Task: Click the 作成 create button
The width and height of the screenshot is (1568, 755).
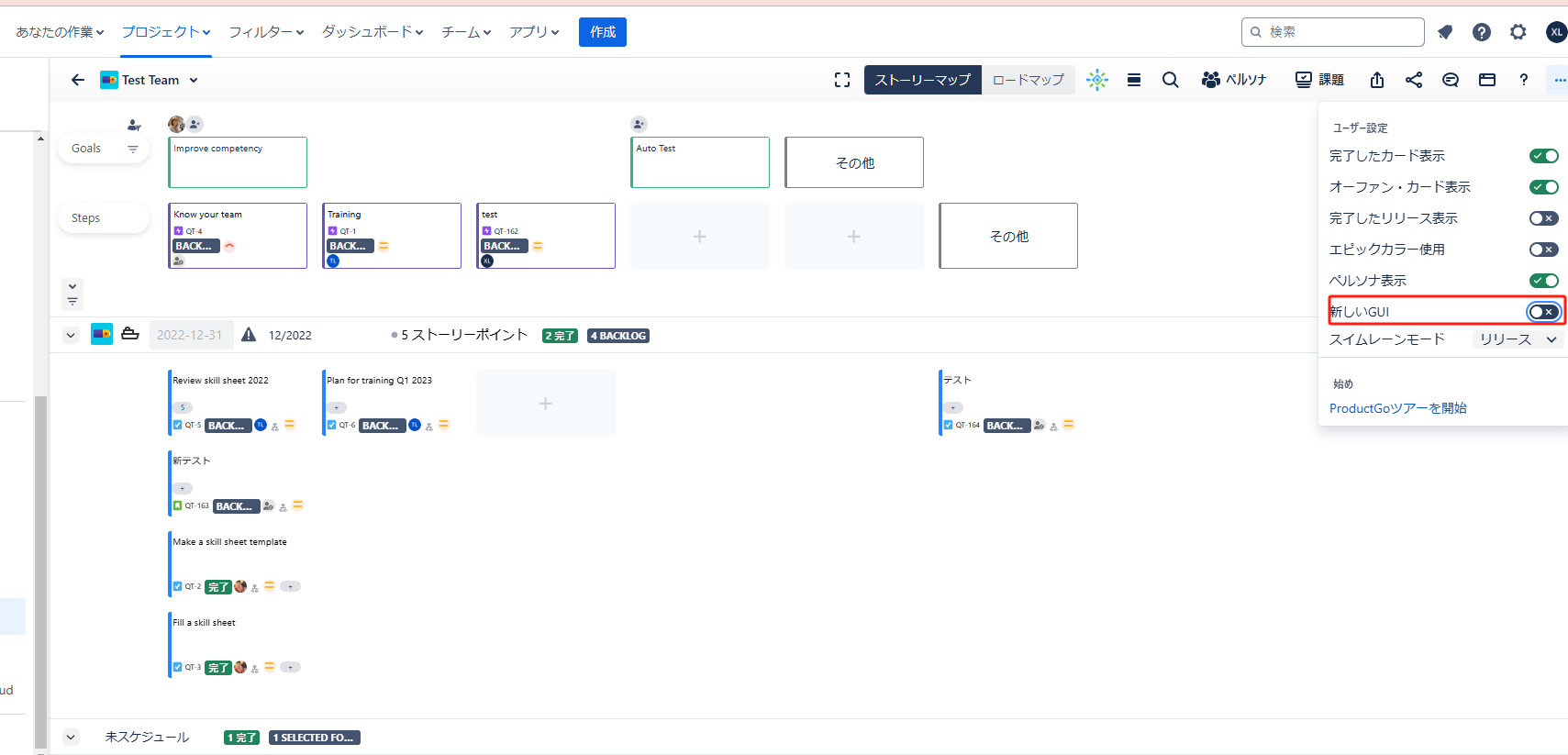Action: point(602,32)
